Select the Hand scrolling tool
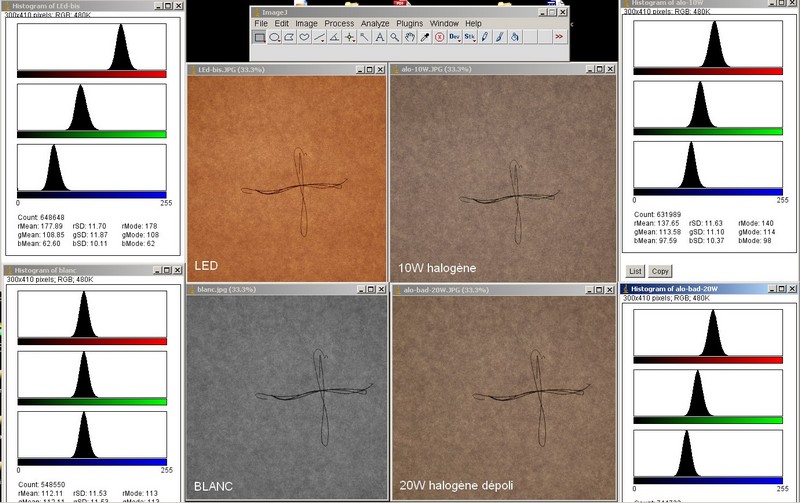The width and height of the screenshot is (800, 503). tap(410, 37)
